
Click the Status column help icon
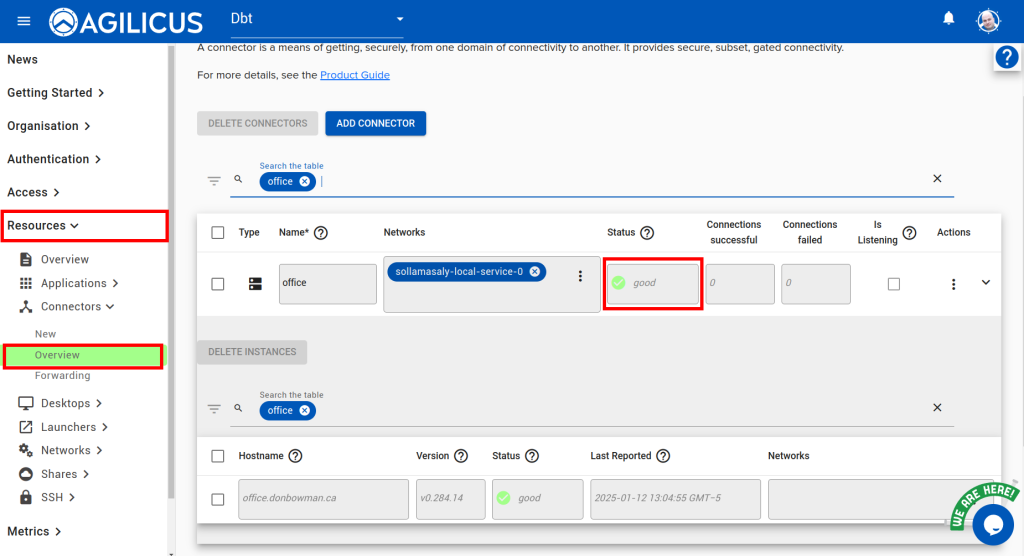[647, 233]
